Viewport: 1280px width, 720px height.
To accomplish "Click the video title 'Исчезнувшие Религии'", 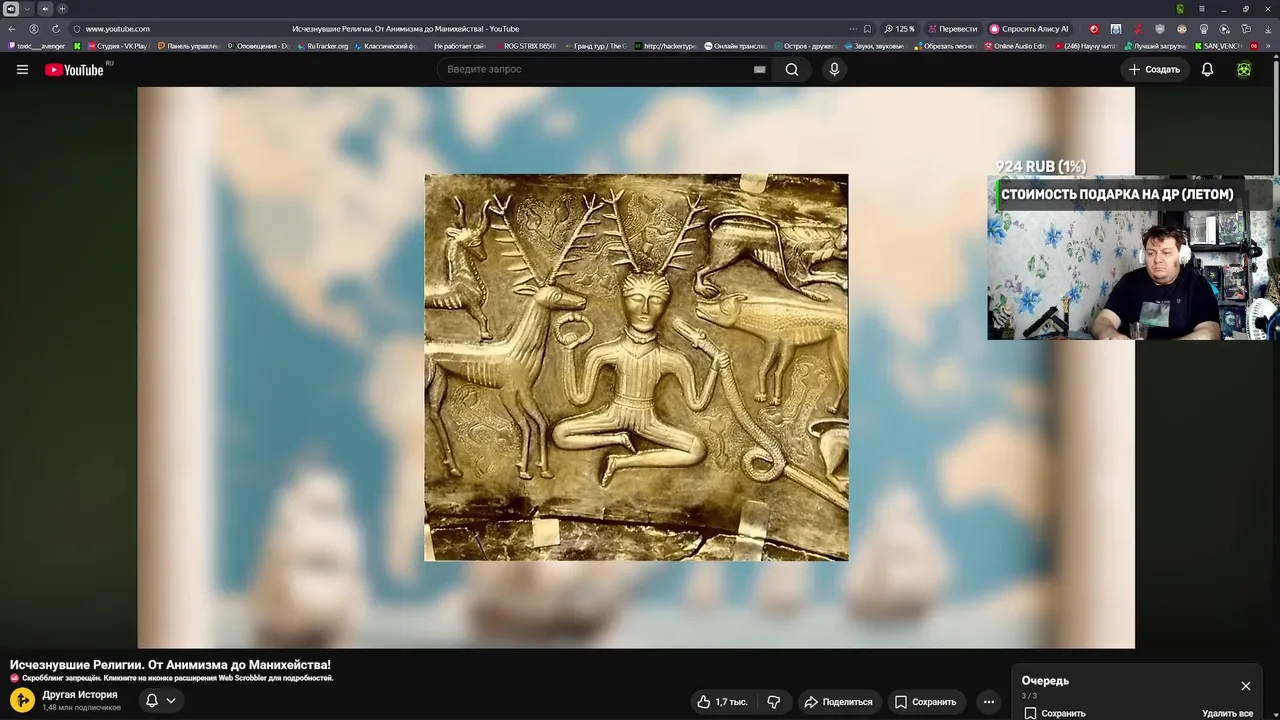I will (x=170, y=665).
